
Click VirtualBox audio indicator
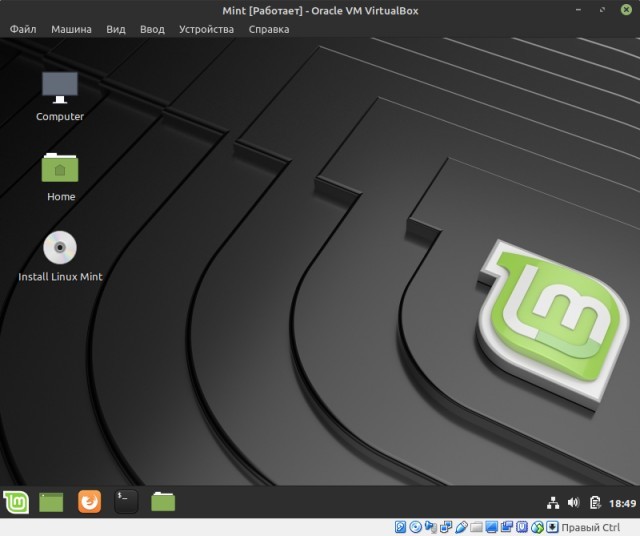431,527
